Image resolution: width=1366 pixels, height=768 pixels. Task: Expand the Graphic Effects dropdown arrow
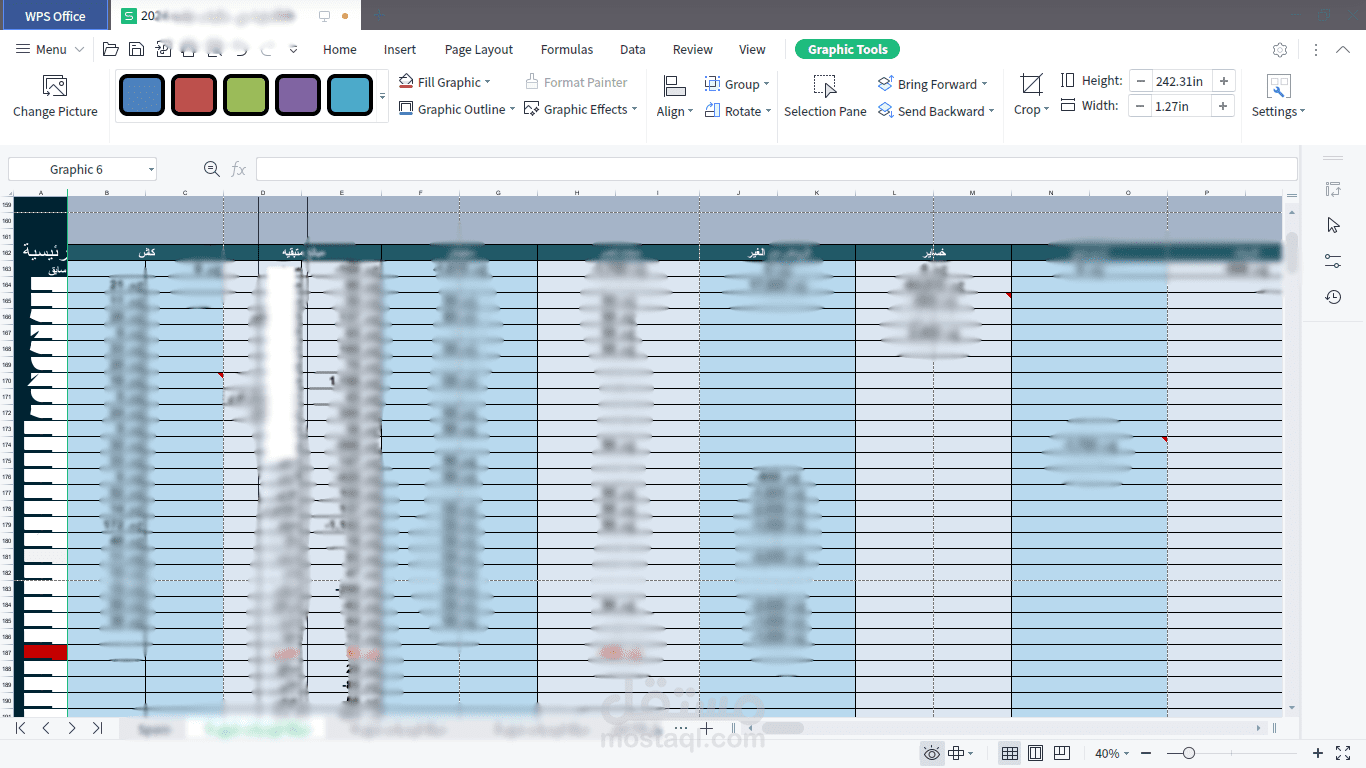(x=634, y=109)
